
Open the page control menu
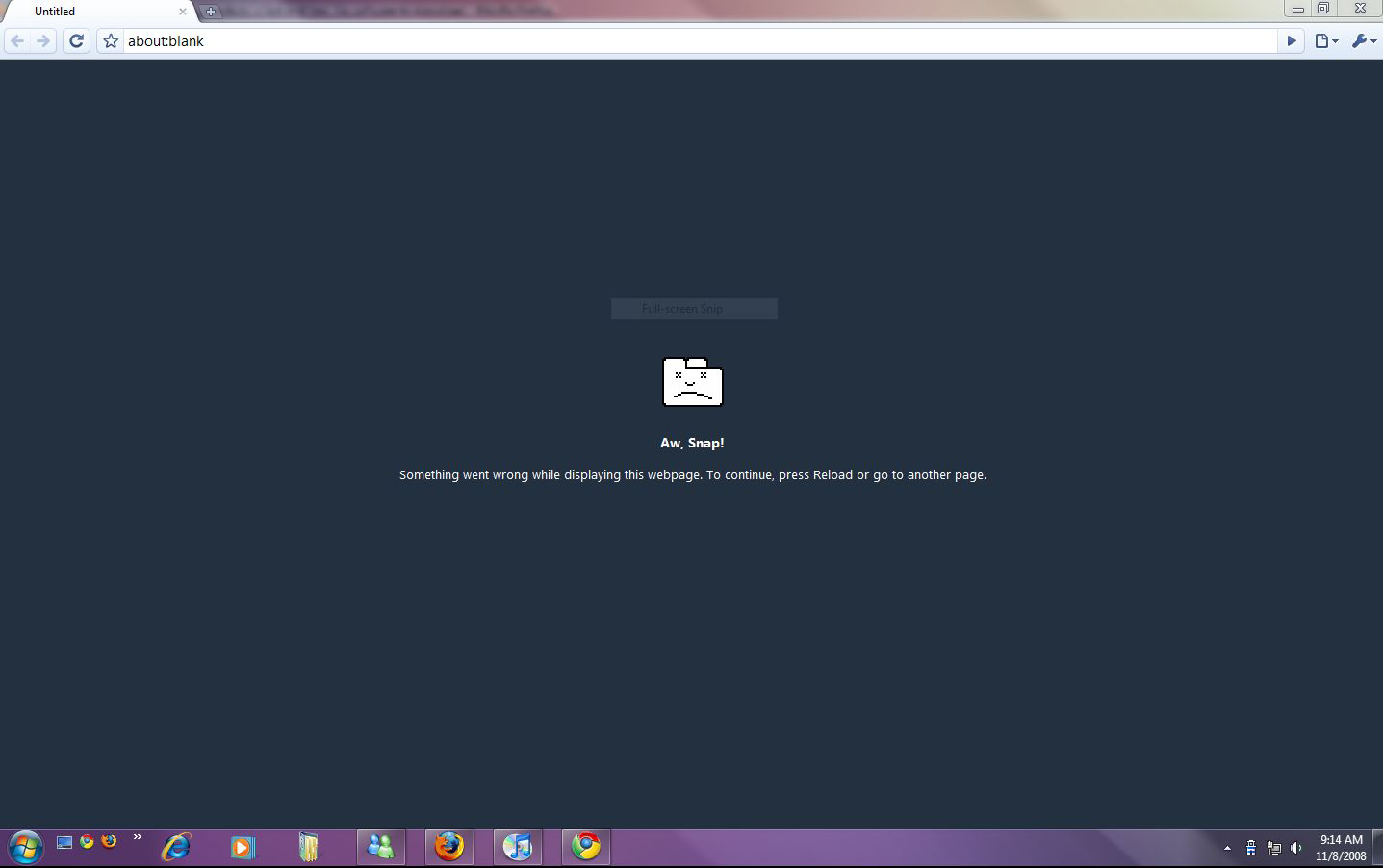(x=1327, y=41)
